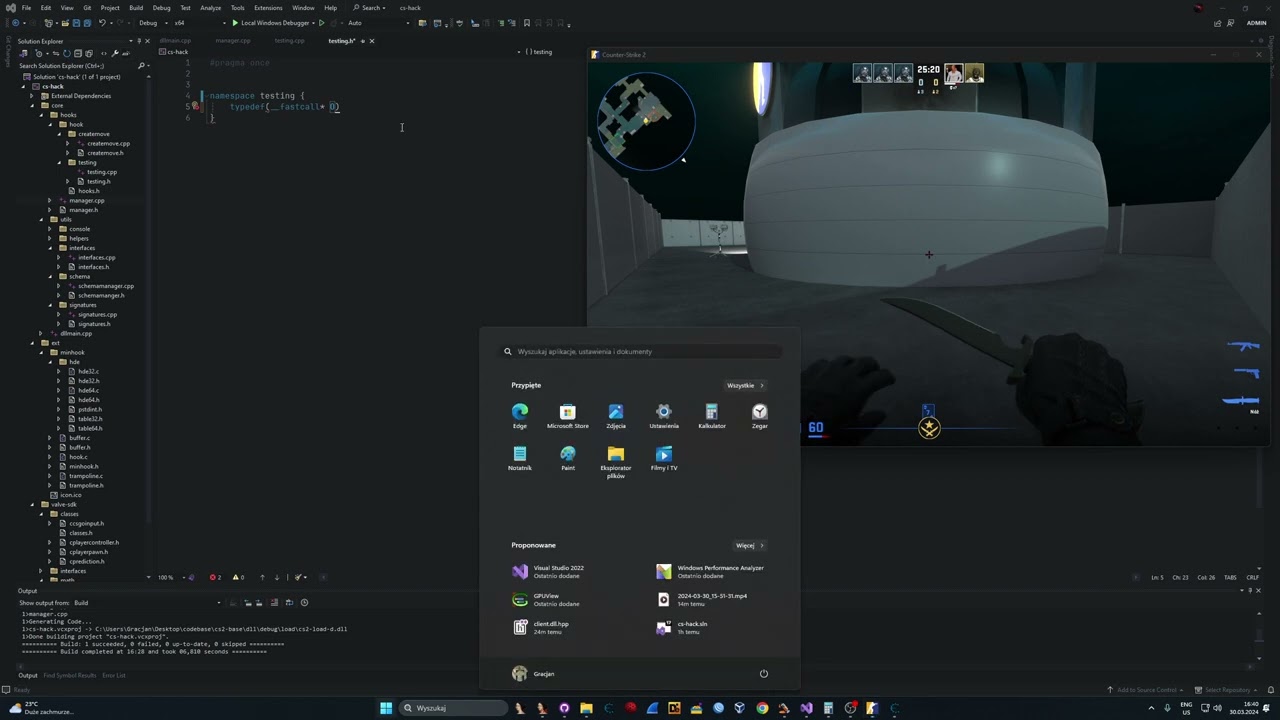Select schemamanager.cpp in Solution Explorer

(106, 286)
